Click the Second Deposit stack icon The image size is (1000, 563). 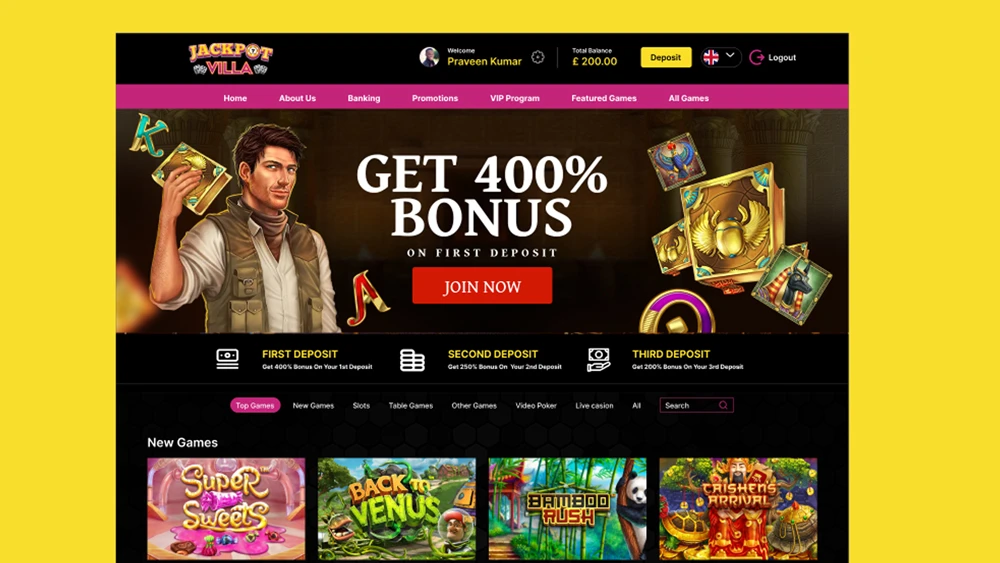coord(412,360)
